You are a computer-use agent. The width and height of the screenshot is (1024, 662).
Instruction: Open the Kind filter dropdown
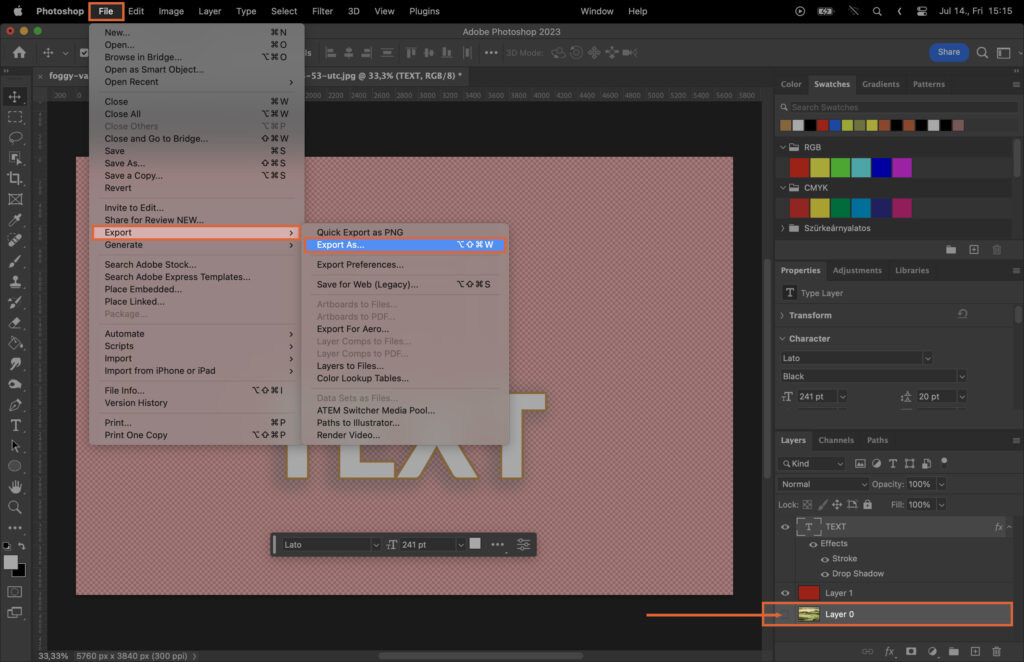810,463
